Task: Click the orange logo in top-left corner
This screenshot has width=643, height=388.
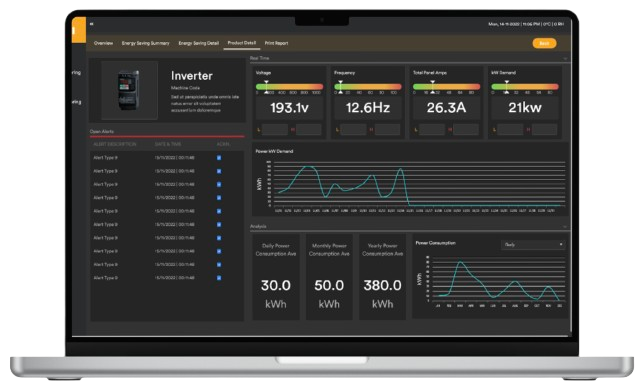Action: point(79,30)
